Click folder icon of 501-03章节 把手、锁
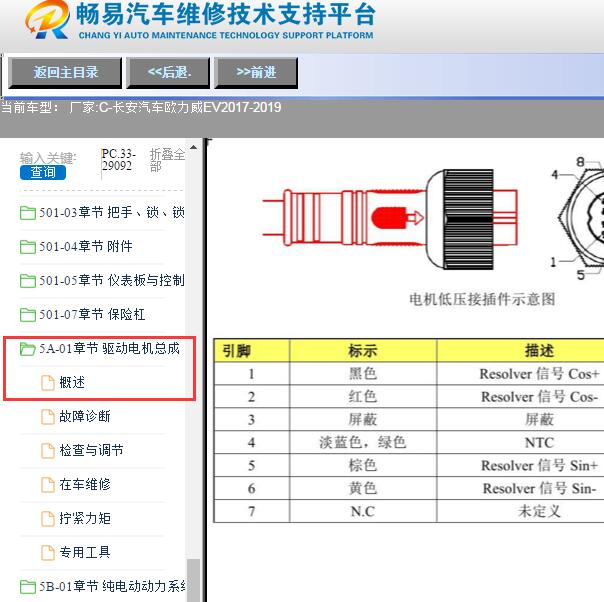Screen dimensions: 604x602 pos(28,213)
